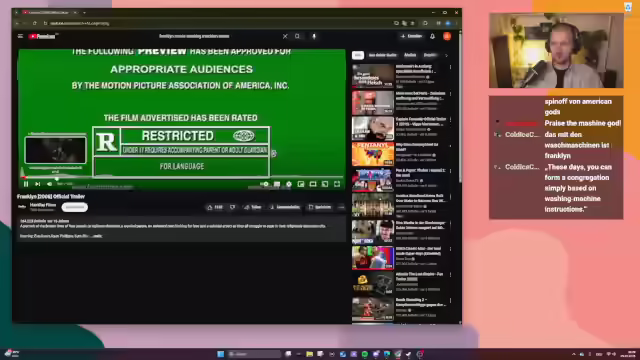This screenshot has height=360, width=640.
Task: Go to YouTube Premium home logo
Action: click(42, 36)
